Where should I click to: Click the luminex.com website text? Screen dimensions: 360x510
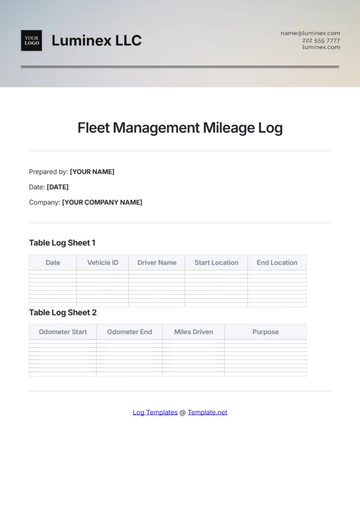coord(321,47)
